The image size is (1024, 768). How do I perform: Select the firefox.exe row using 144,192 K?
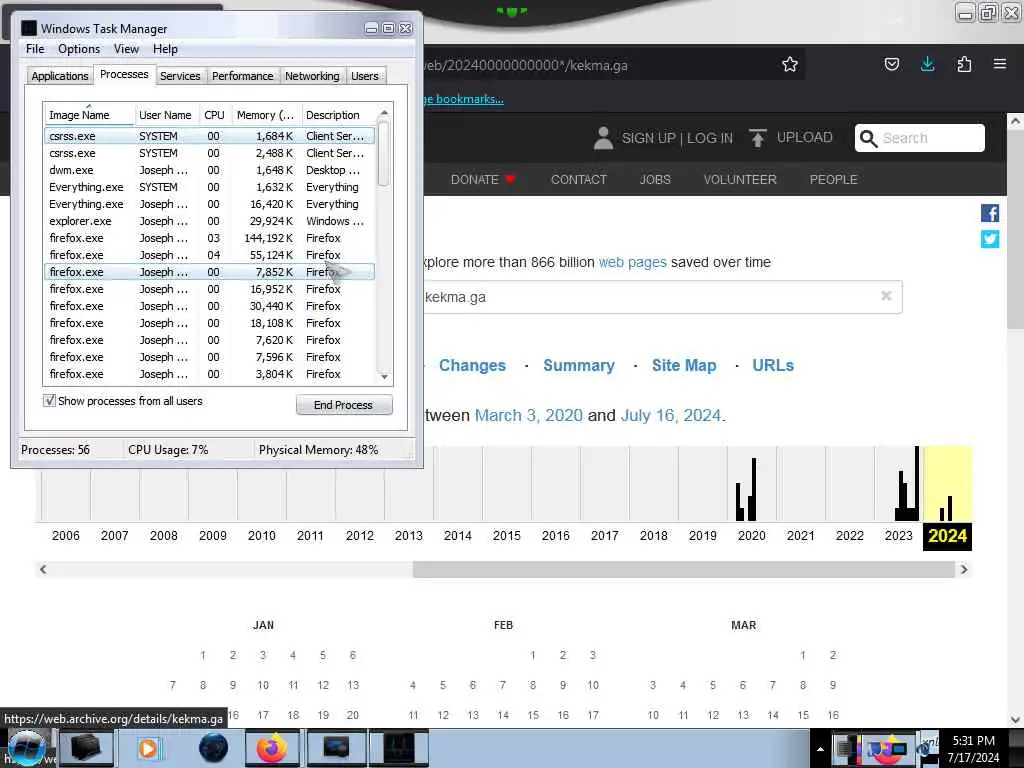coord(209,238)
